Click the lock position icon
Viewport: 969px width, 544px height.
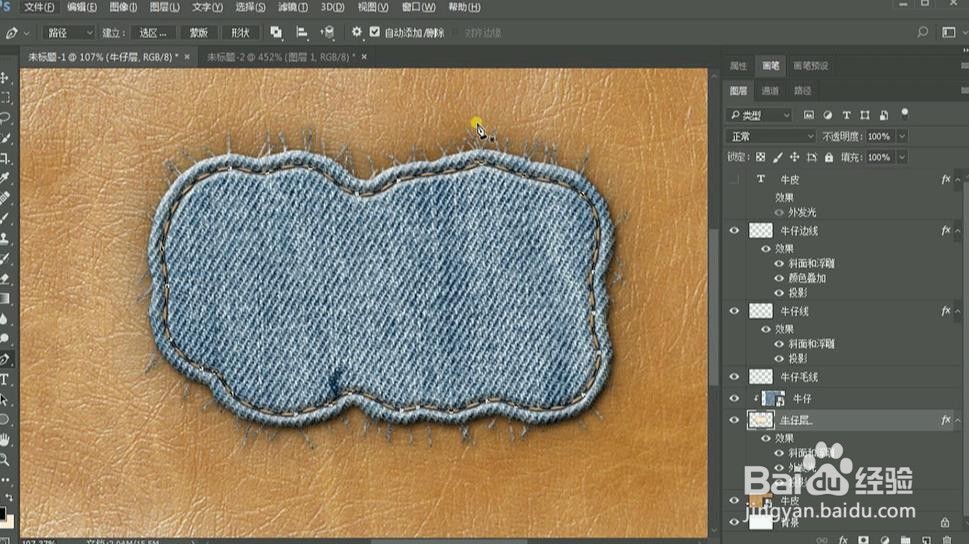[x=795, y=157]
